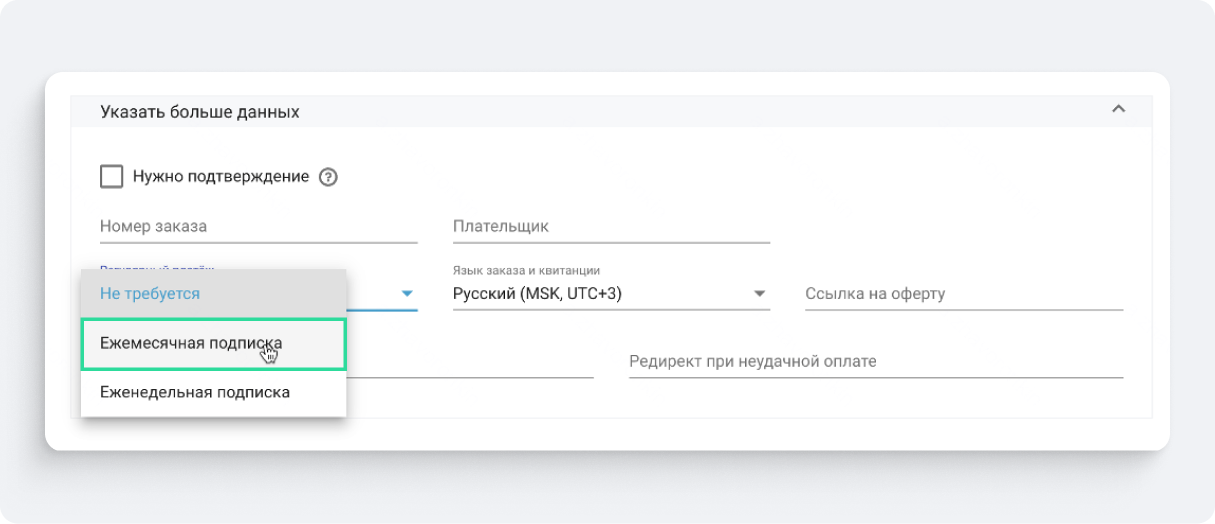Click into the "Плательщик" field
1215x524 pixels.
tap(610, 227)
